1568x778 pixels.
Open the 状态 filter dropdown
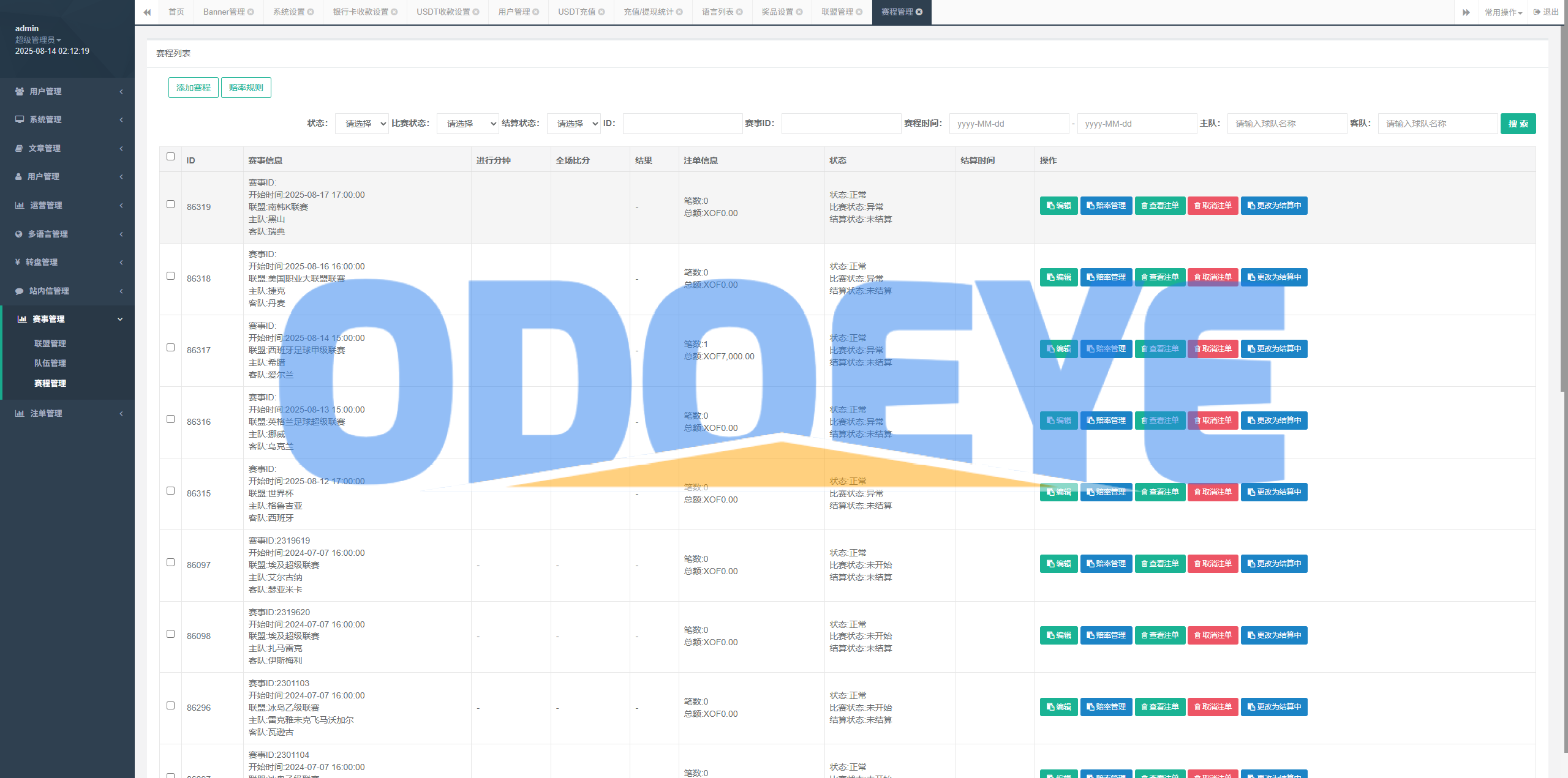pos(362,124)
